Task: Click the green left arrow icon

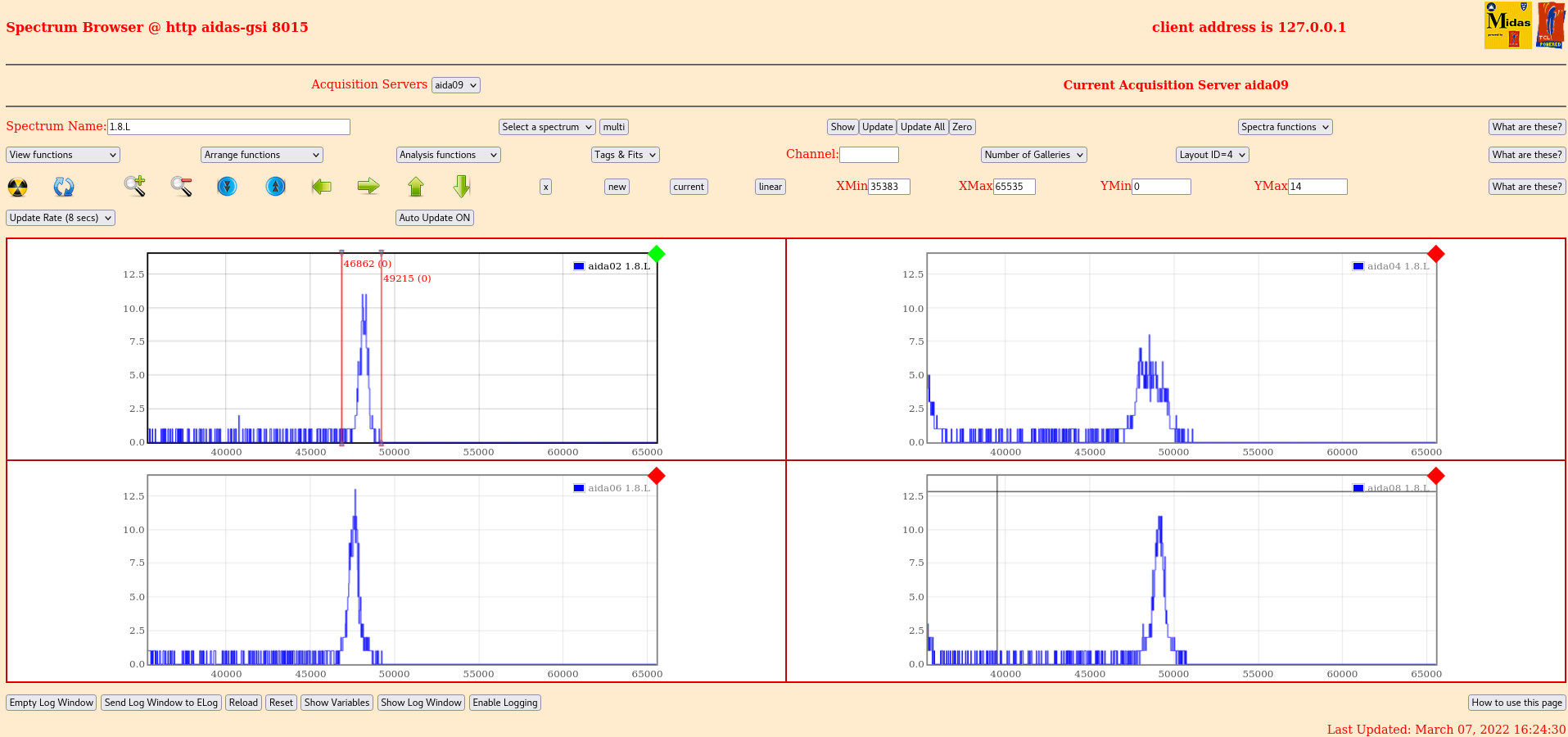Action: [322, 187]
